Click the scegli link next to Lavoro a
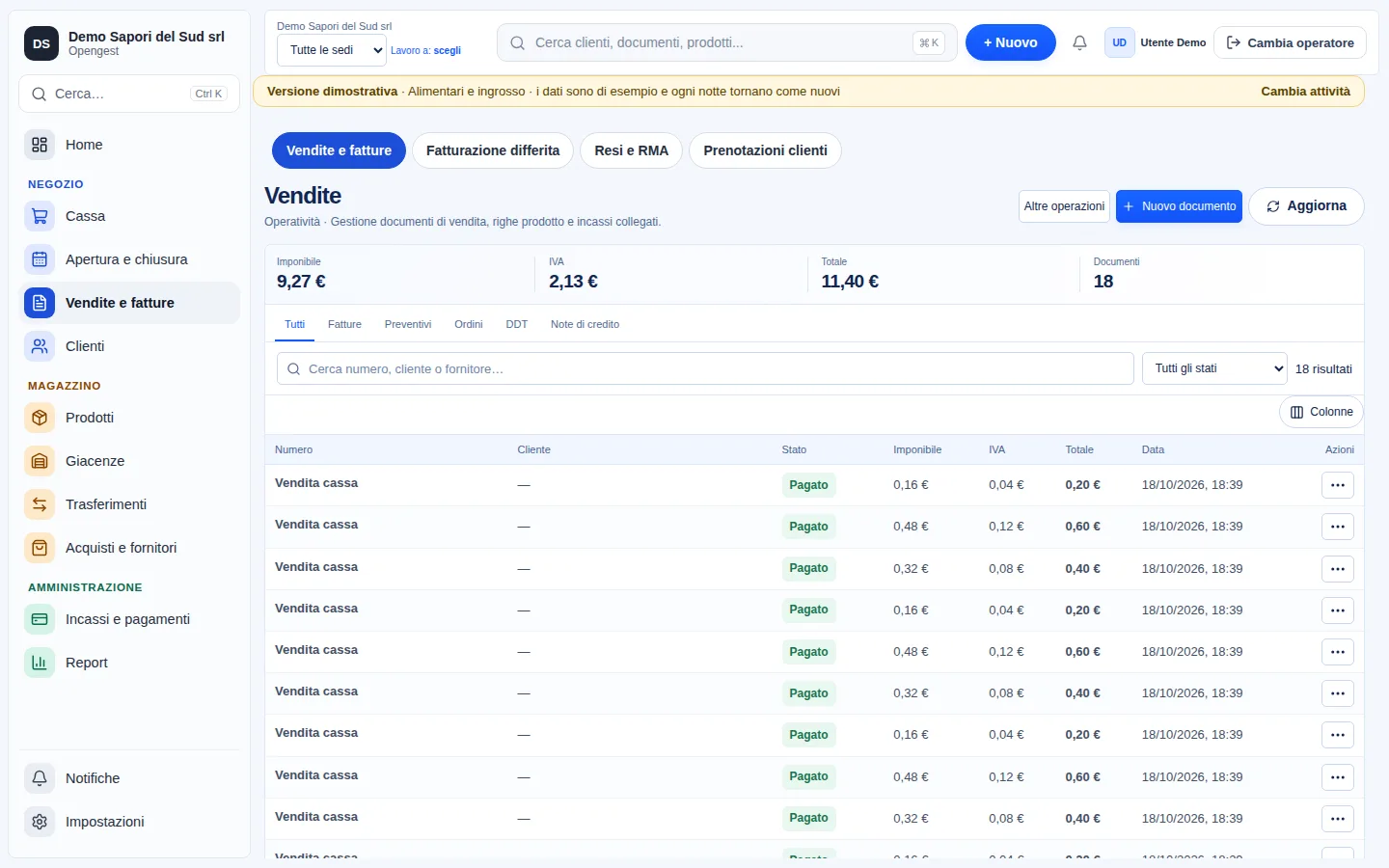This screenshot has width=1389, height=868. 448,50
